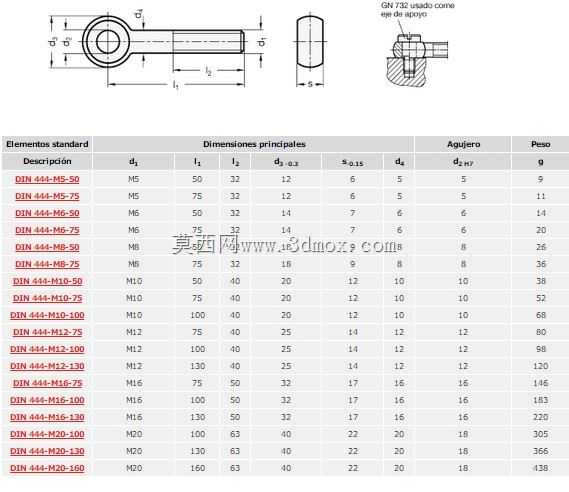Viewport: 569px width, 492px height.
Task: Click the 'Descripción' column header
Action: (47, 161)
